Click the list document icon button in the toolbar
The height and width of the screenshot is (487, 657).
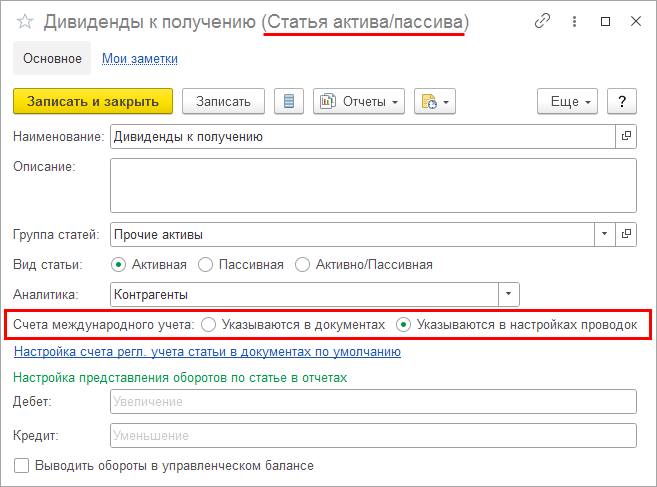290,102
